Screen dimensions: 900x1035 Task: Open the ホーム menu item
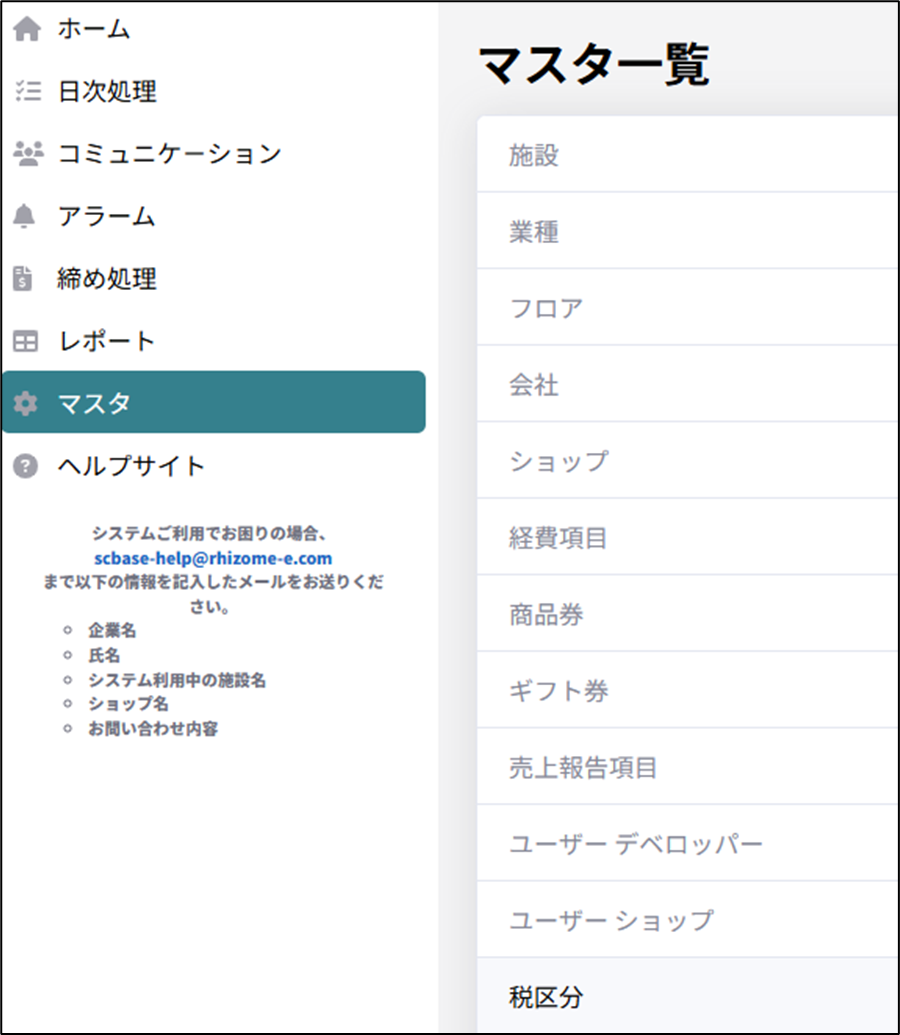[93, 30]
